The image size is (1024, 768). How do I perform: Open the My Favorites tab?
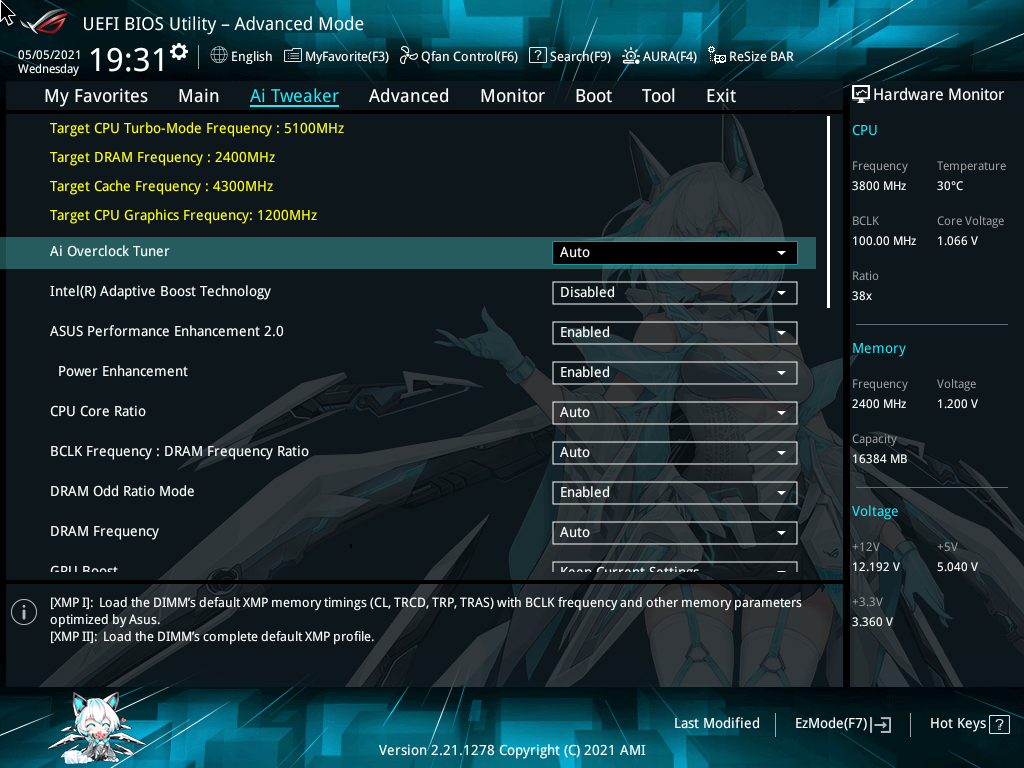(x=96, y=96)
